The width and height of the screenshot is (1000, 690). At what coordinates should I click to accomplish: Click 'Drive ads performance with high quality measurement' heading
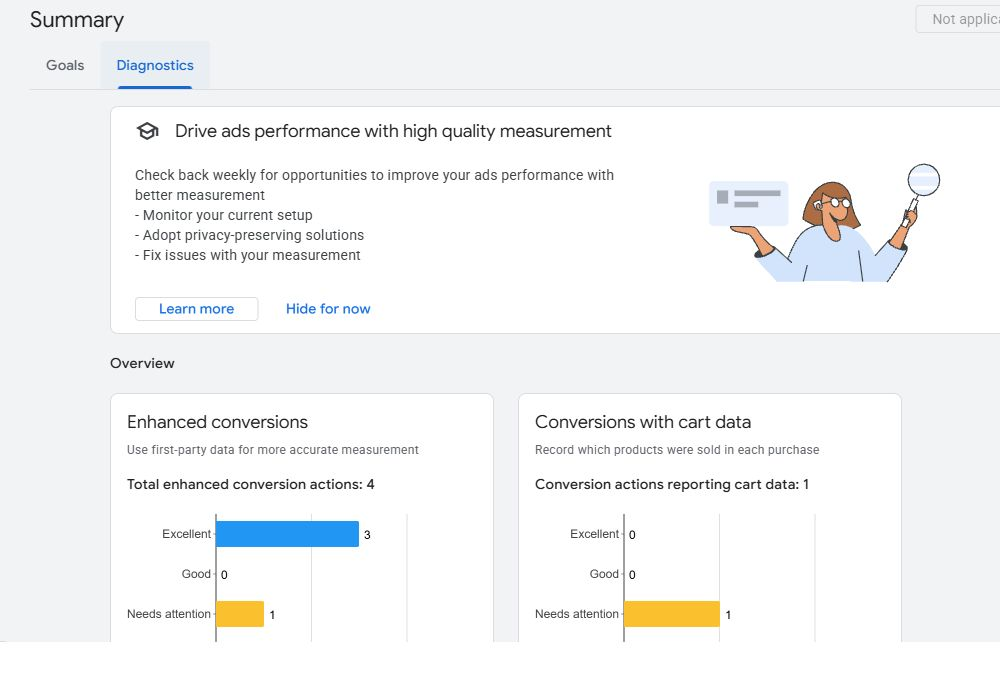pyautogui.click(x=393, y=131)
